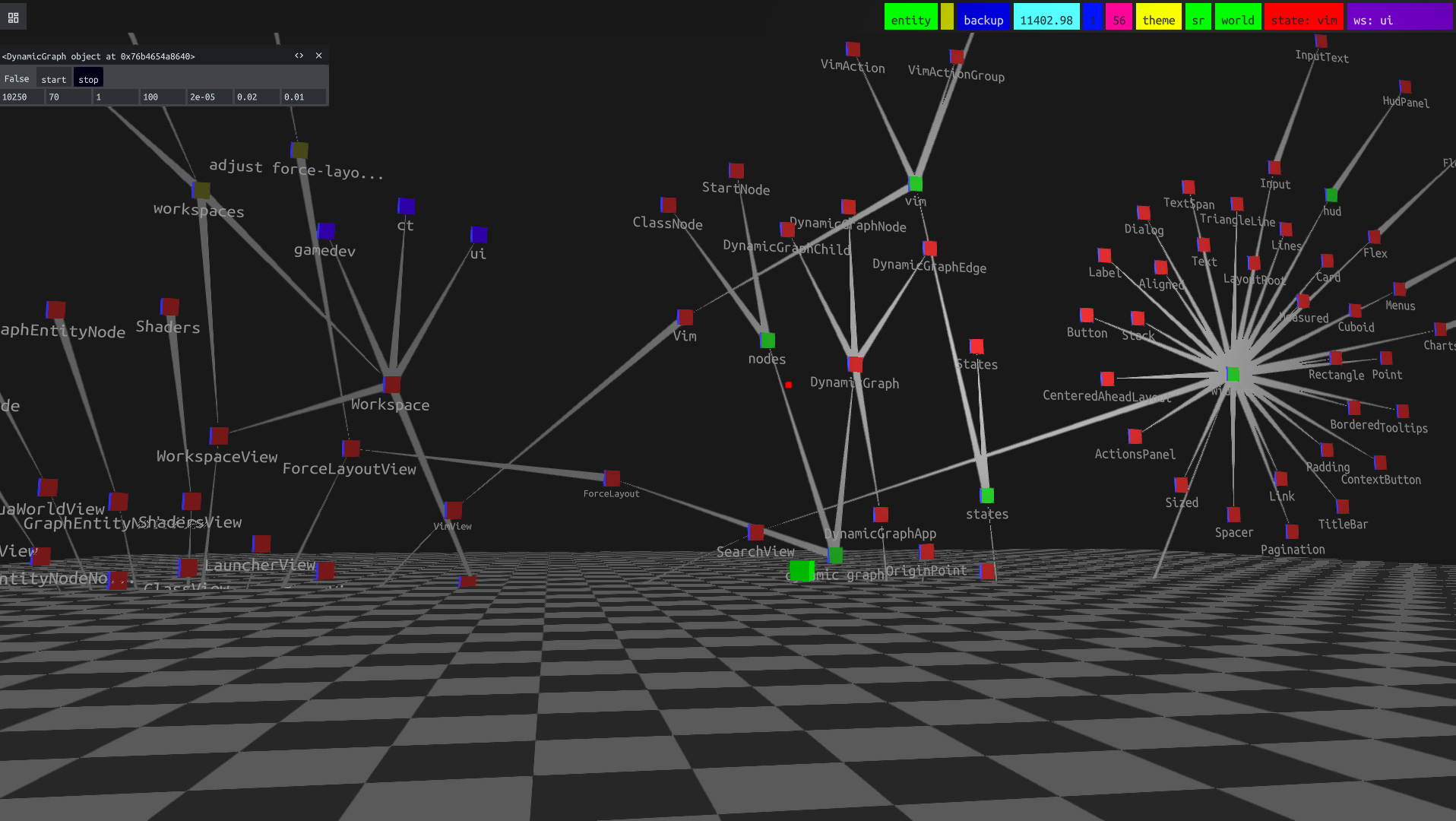The width and height of the screenshot is (1456, 821).
Task: Click the green states node
Action: (x=987, y=494)
